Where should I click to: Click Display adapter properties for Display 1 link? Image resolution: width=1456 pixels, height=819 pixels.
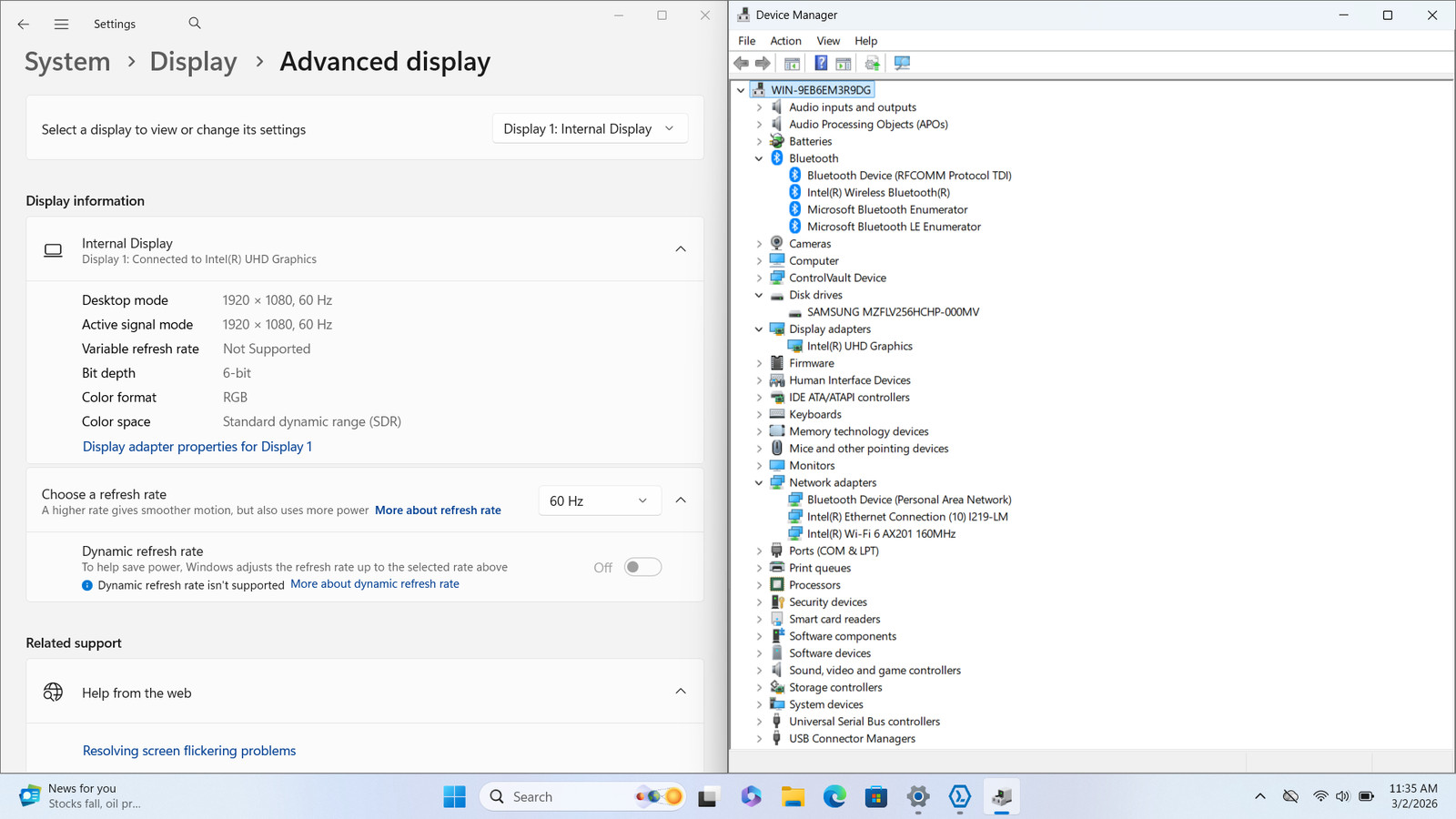[x=197, y=447]
